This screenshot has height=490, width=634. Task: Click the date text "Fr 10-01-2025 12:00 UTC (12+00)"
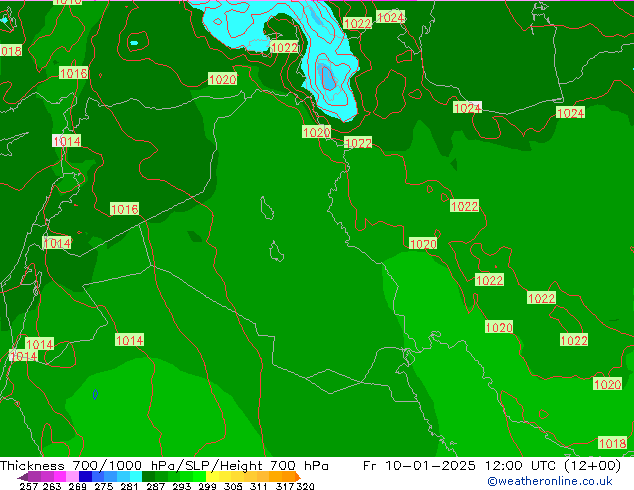click(492, 466)
